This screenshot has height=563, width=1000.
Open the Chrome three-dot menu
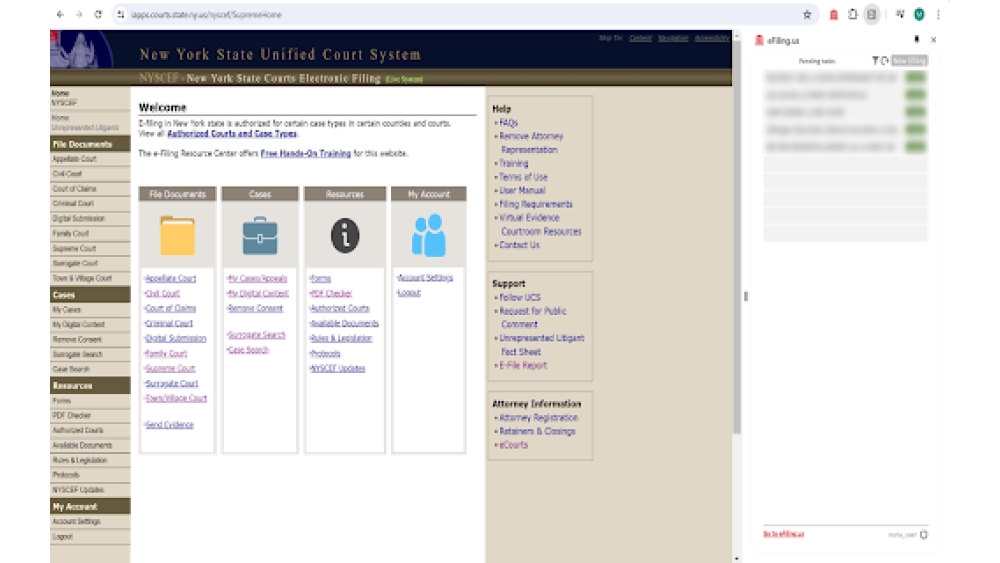pos(938,14)
